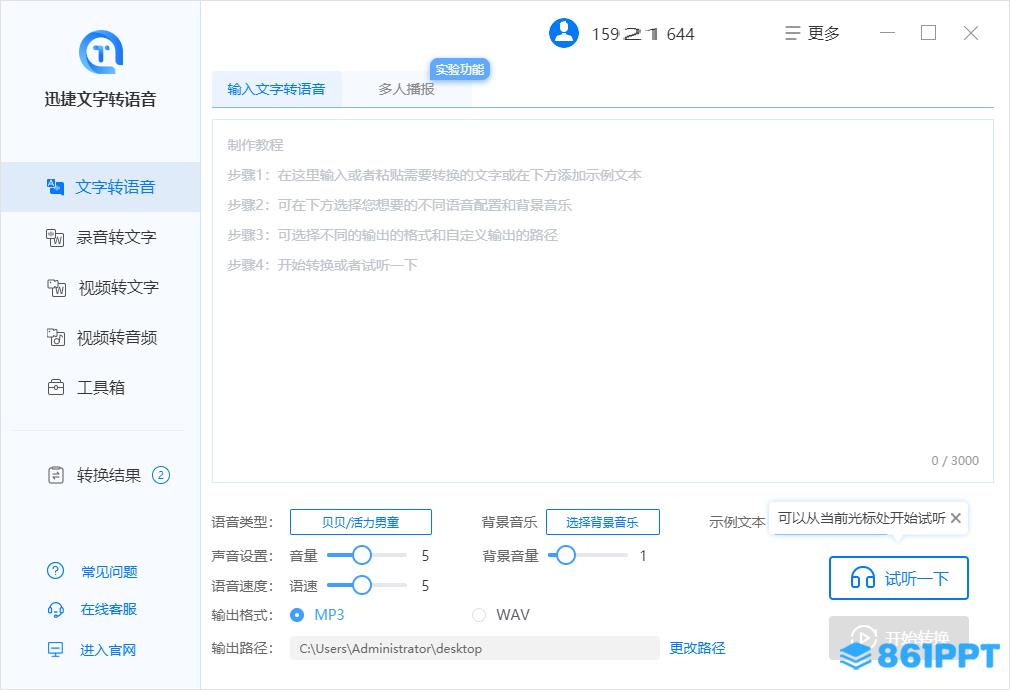Close the 可以从当前光标处开始试听 tooltip
This screenshot has width=1010, height=690.
[x=956, y=518]
